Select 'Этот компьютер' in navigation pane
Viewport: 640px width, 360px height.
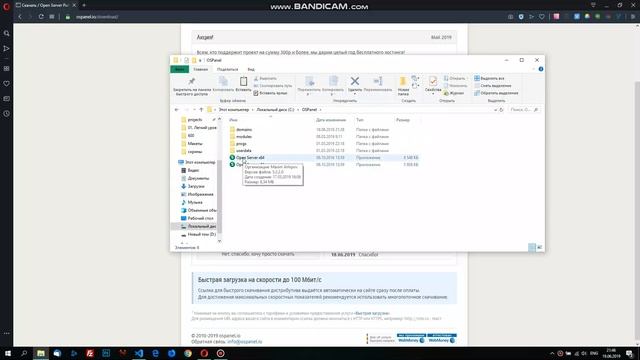click(200, 162)
